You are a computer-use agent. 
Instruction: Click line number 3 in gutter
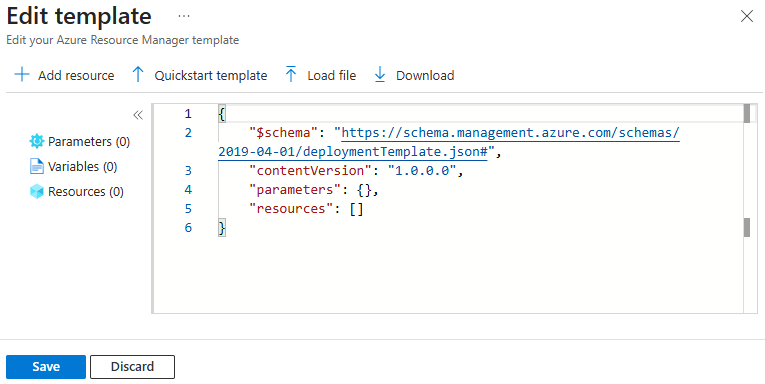click(188, 171)
